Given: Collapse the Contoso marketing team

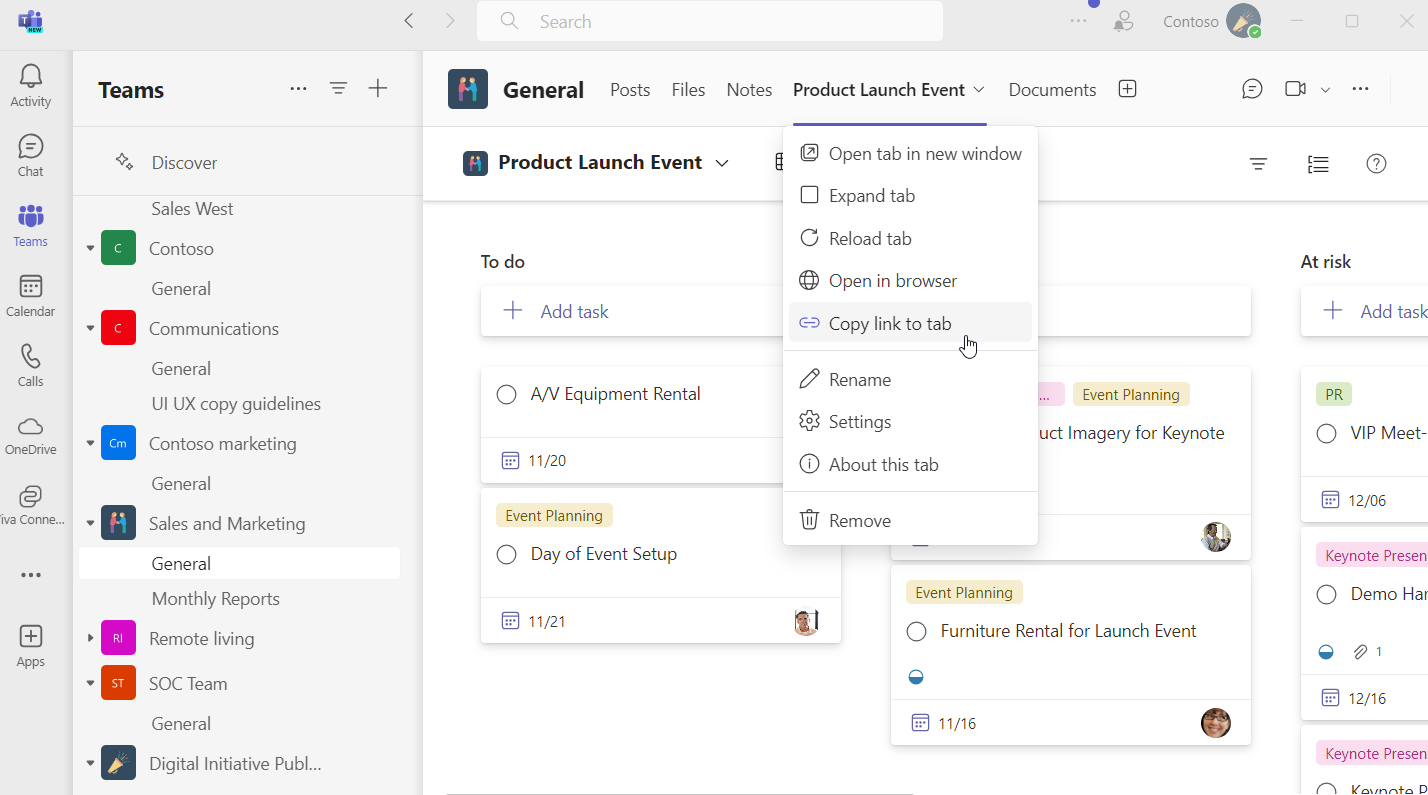Looking at the screenshot, I should pos(90,444).
